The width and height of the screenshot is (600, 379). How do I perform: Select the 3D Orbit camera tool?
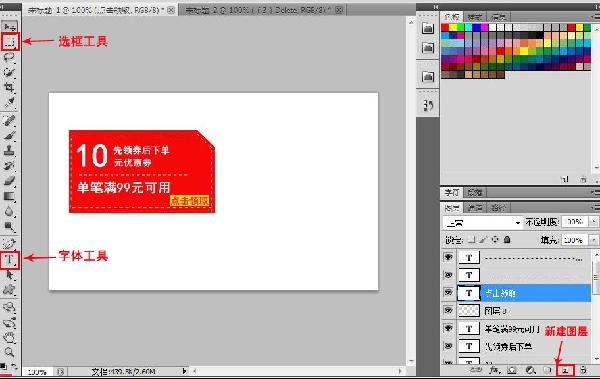[x=9, y=322]
